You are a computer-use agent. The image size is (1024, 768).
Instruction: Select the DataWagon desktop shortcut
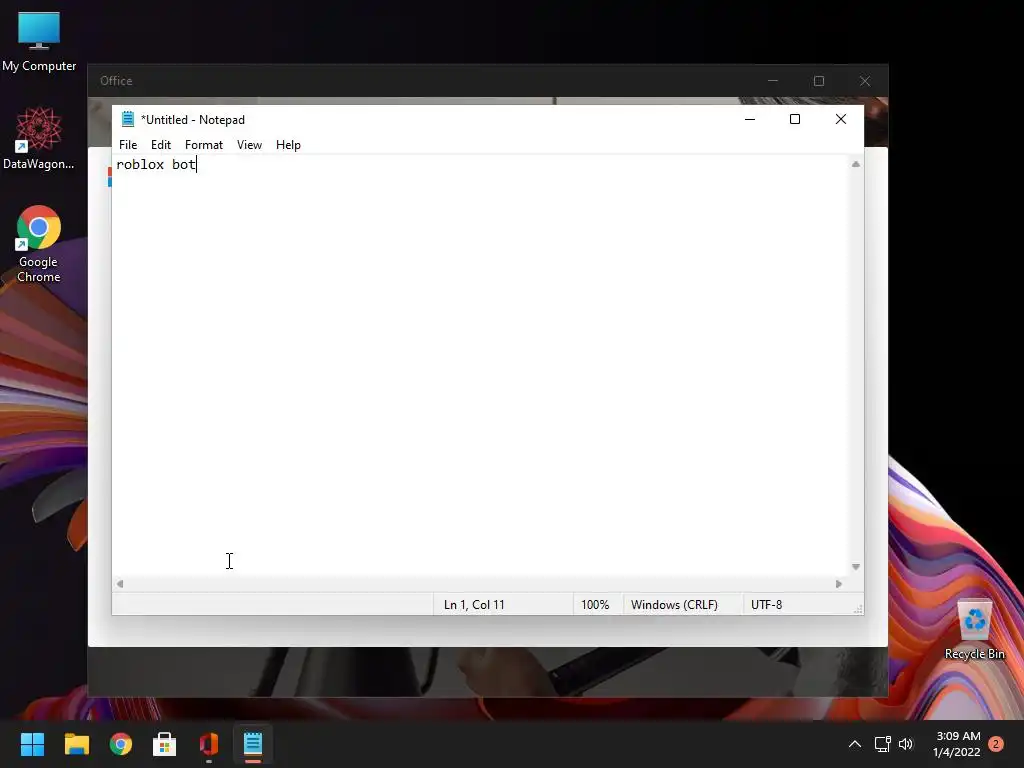pyautogui.click(x=39, y=138)
